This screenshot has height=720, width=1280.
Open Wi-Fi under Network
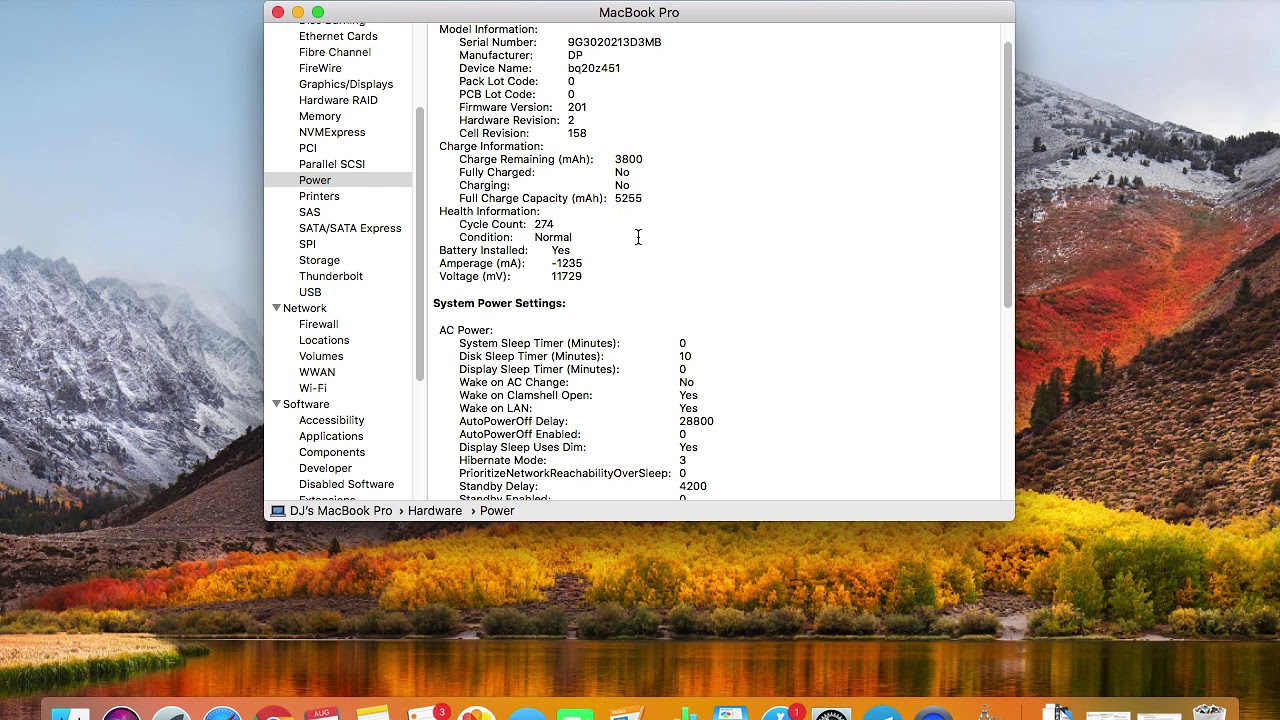pos(313,388)
